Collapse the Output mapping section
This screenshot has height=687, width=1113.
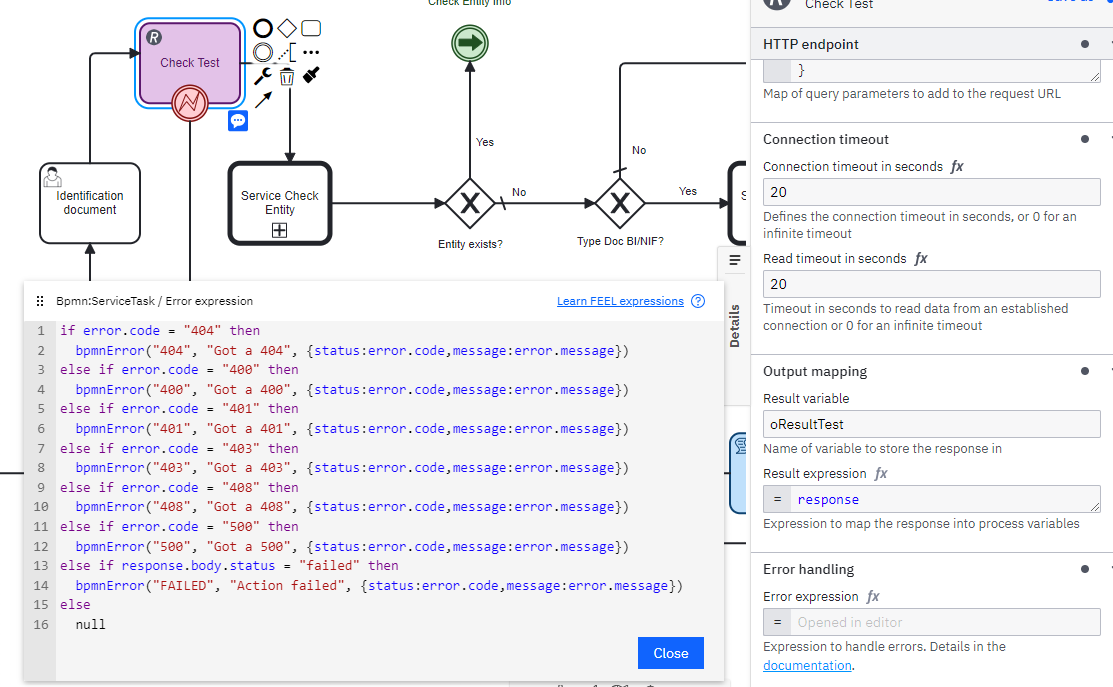coord(931,371)
